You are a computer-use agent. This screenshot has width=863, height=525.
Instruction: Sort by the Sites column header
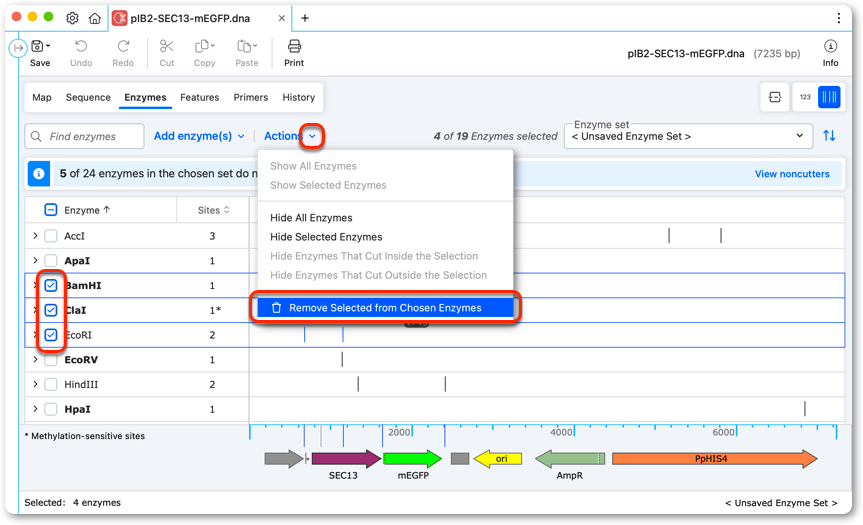tap(214, 210)
